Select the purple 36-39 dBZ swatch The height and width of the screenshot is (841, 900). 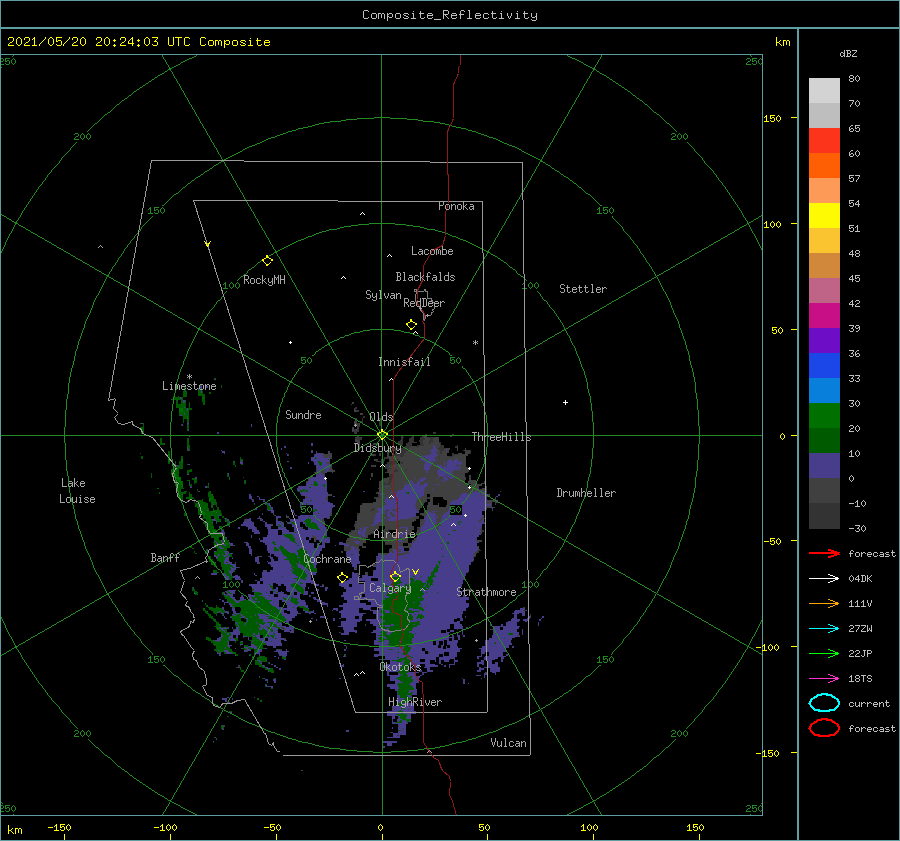coord(824,340)
